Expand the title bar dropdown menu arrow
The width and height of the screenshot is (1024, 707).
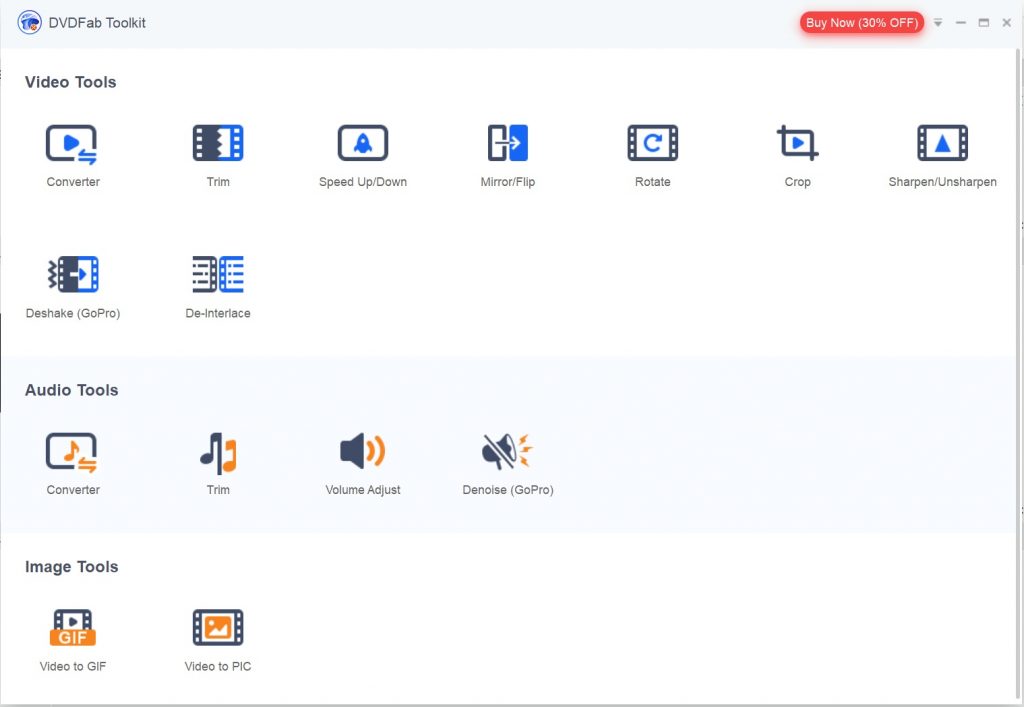click(938, 23)
